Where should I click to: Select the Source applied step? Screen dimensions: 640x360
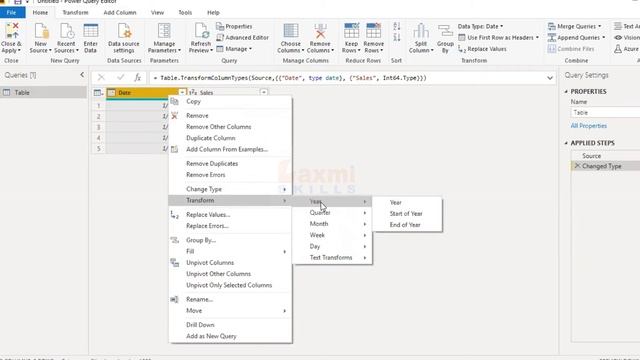[x=591, y=156]
